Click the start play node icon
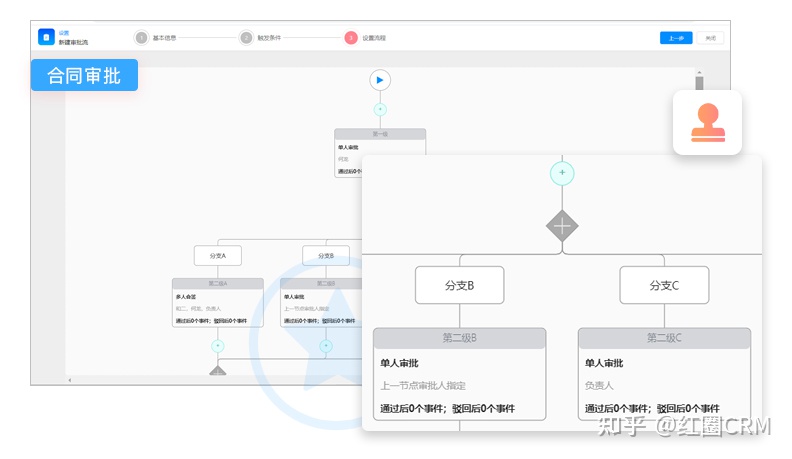The height and width of the screenshot is (459, 792). click(x=380, y=80)
